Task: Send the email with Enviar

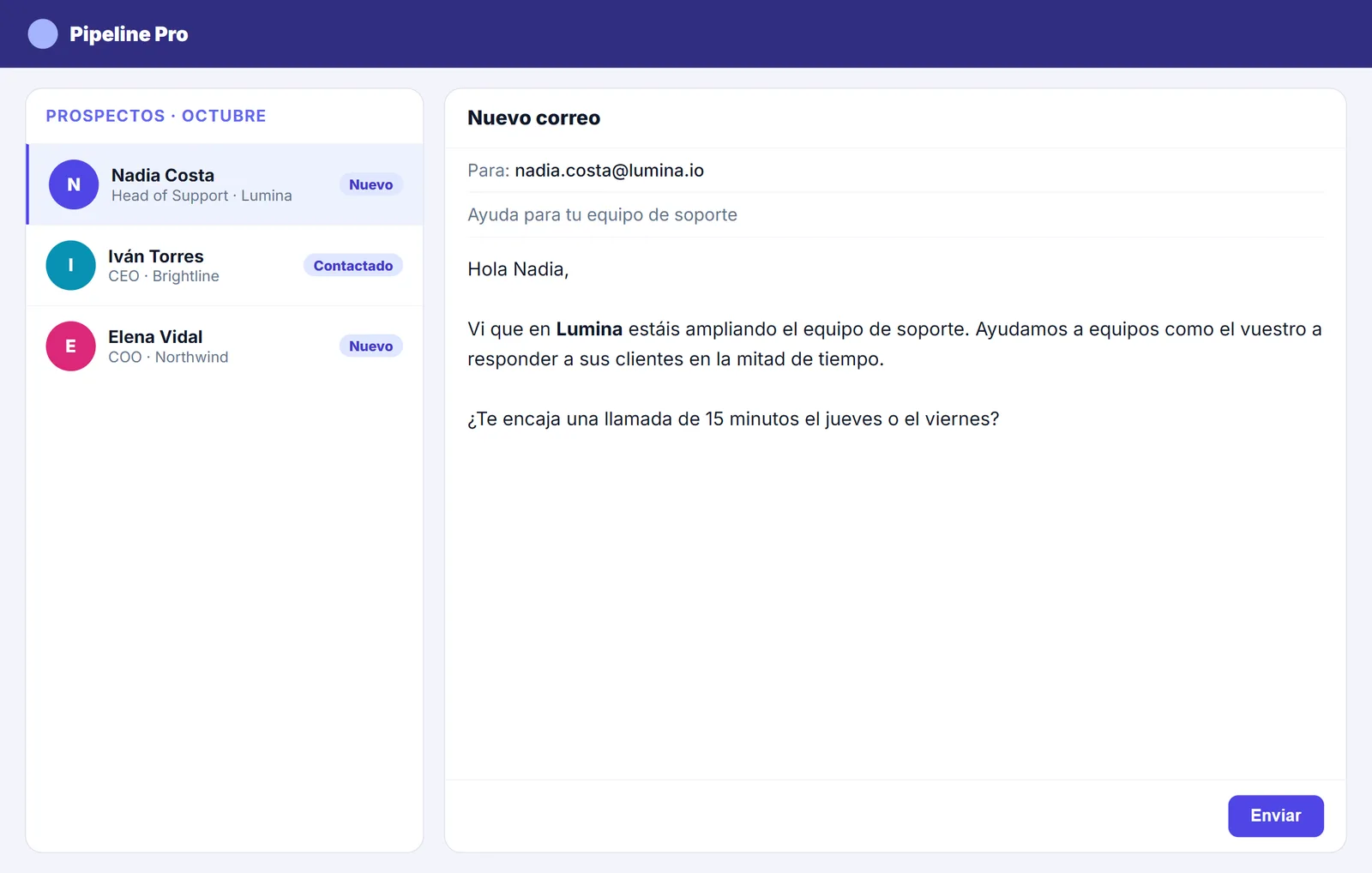Action: 1275,816
